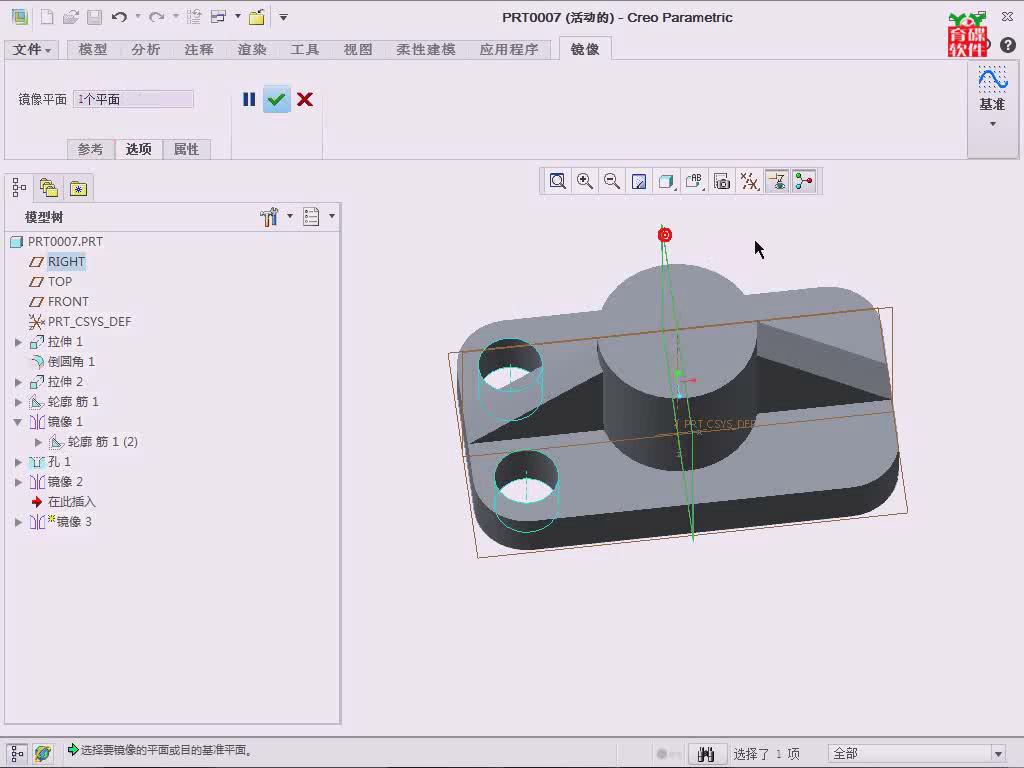Viewport: 1024px width, 768px height.
Task: Click the New file icon
Action: coord(47,17)
